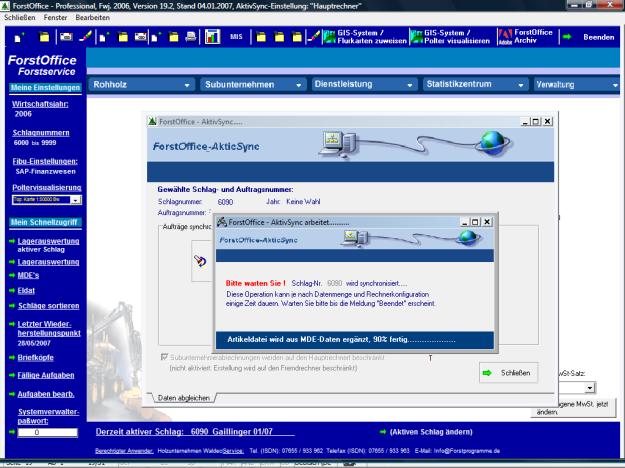This screenshot has height=468, width=625.
Task: Click the green arrow next to Aufgaben bearb.
Action: point(12,394)
